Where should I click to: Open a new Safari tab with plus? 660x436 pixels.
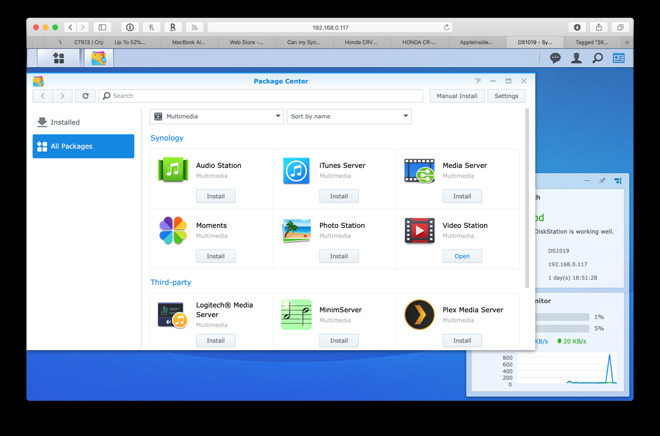coord(627,42)
